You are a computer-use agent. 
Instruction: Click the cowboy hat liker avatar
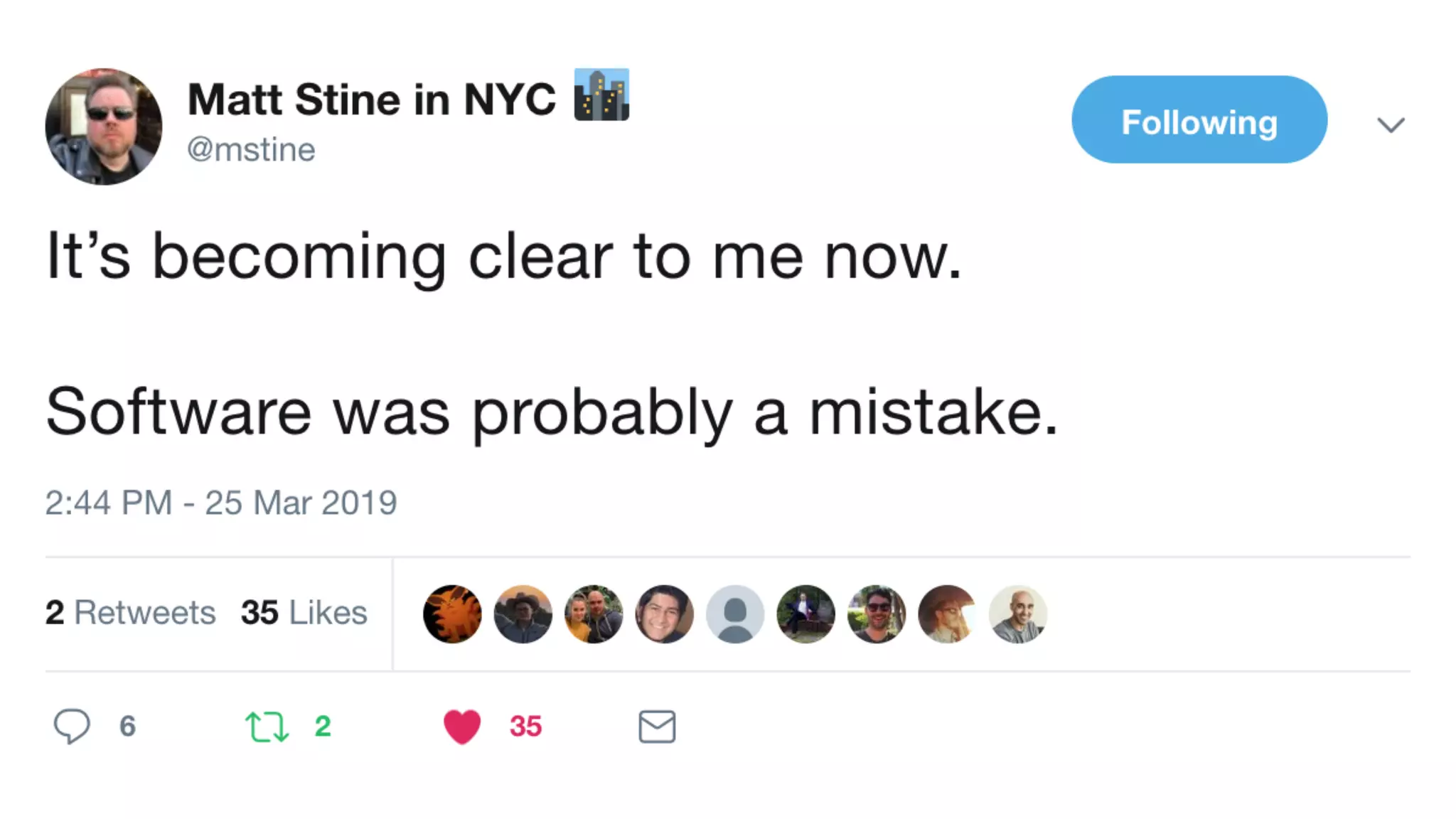[x=523, y=614]
